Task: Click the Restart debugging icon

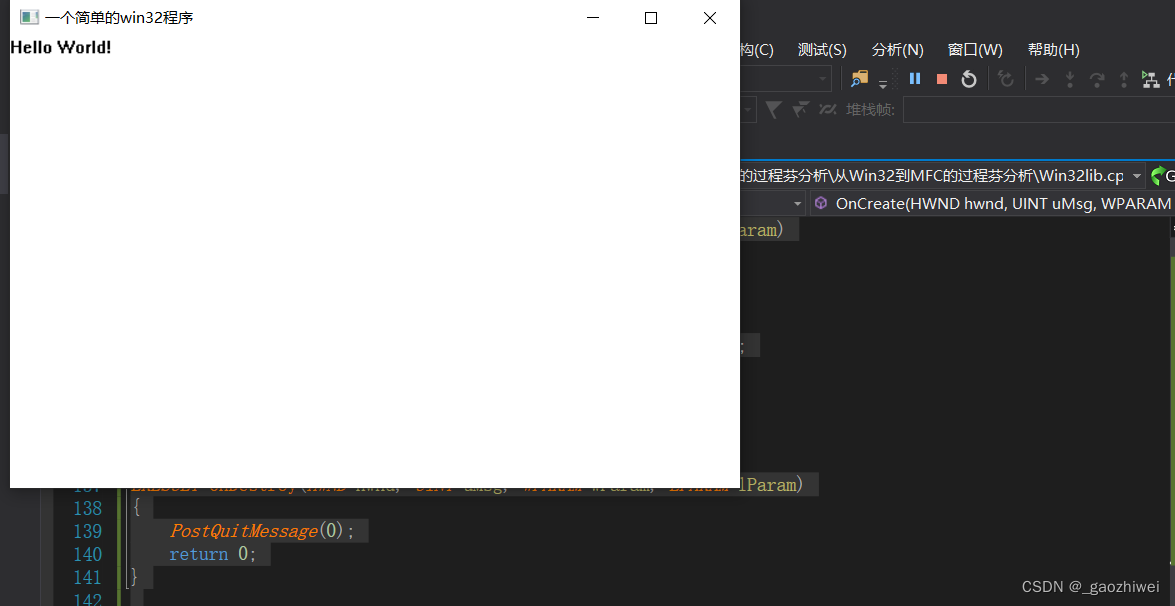Action: tap(968, 78)
